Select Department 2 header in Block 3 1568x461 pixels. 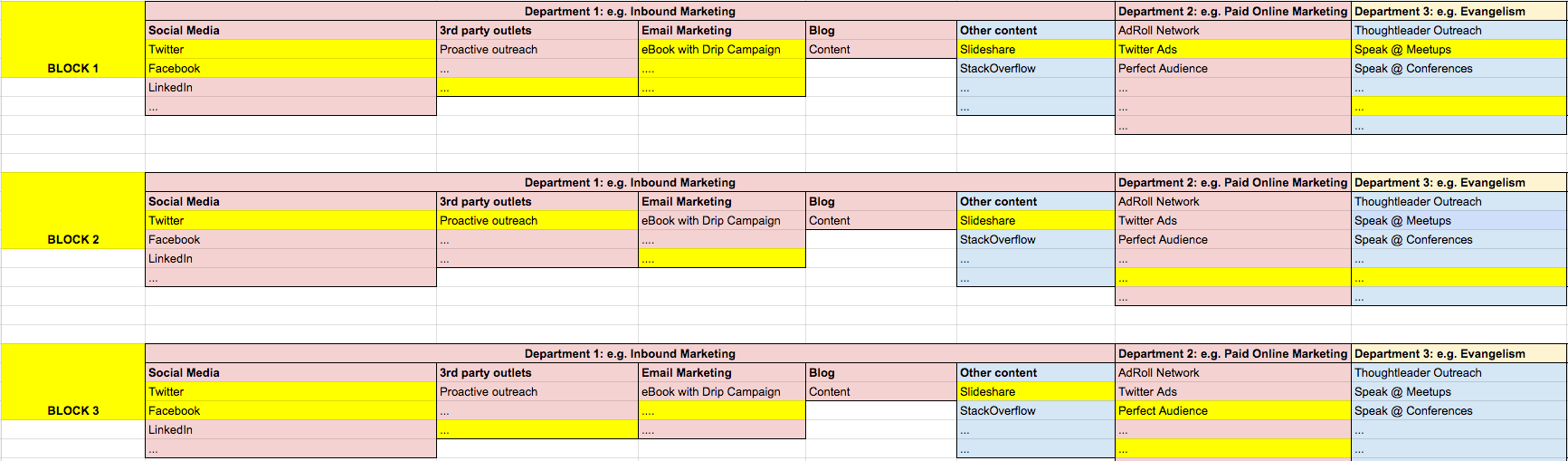pos(1232,353)
